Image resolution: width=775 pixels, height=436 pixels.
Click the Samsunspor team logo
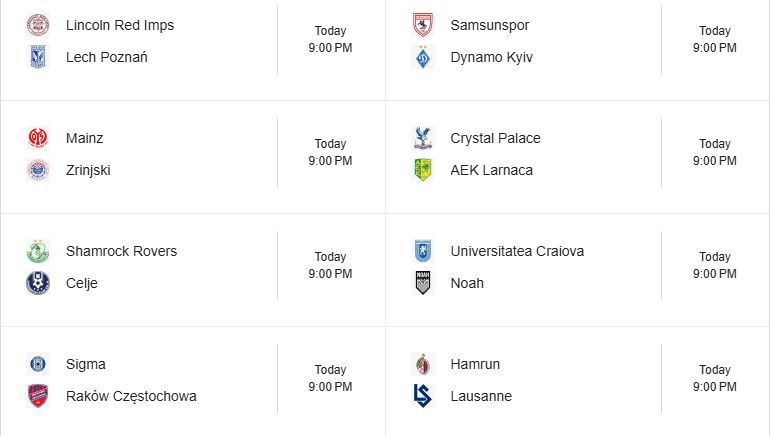(423, 25)
